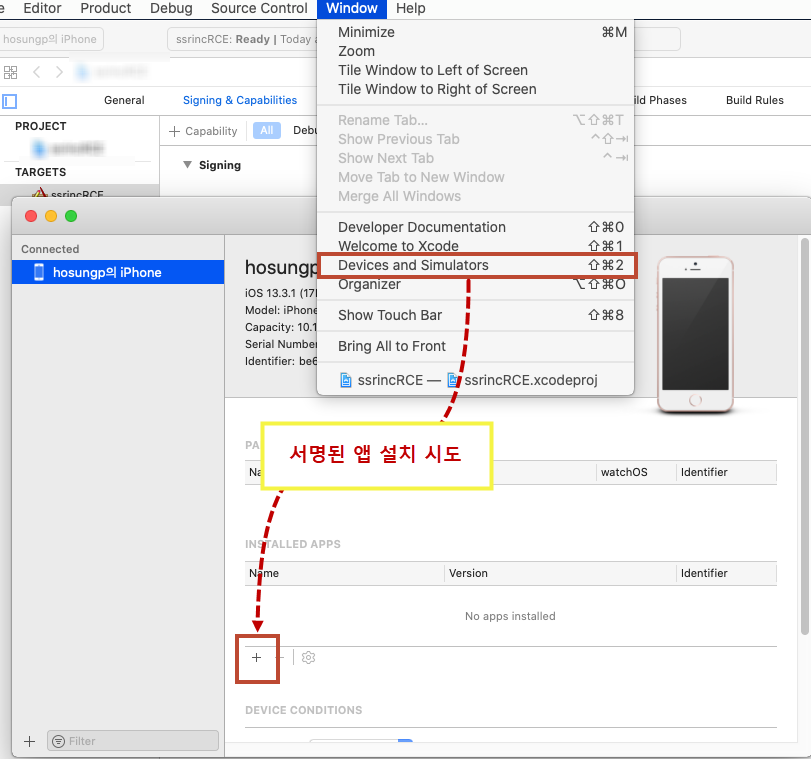Click the iPhone device image
The width and height of the screenshot is (811, 759).
tap(695, 334)
